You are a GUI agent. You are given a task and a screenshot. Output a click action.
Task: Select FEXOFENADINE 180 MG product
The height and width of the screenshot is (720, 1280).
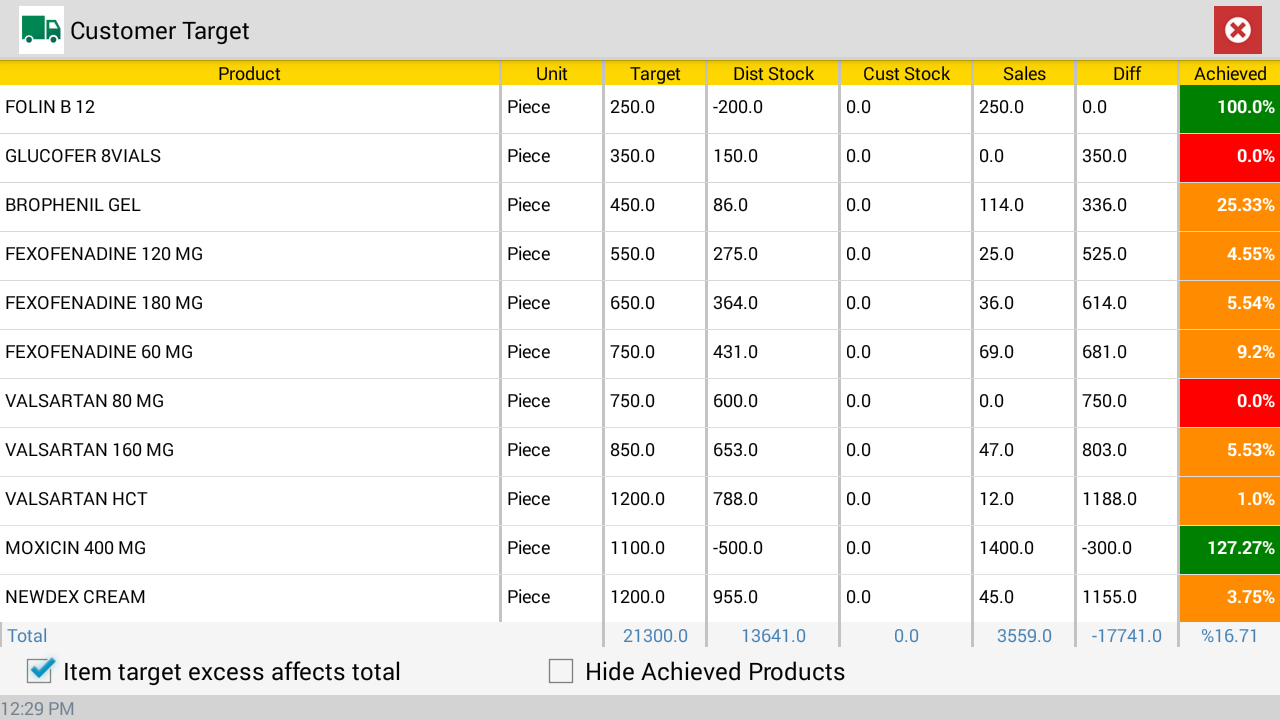point(640,305)
